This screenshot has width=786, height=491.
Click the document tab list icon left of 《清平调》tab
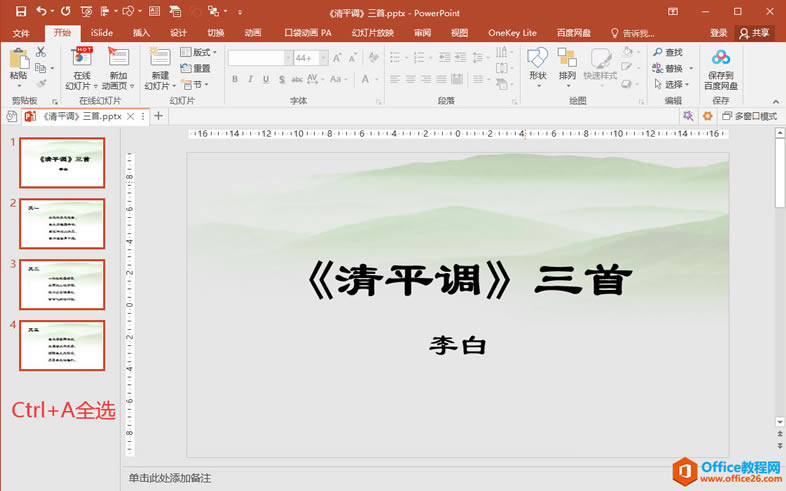[11, 116]
